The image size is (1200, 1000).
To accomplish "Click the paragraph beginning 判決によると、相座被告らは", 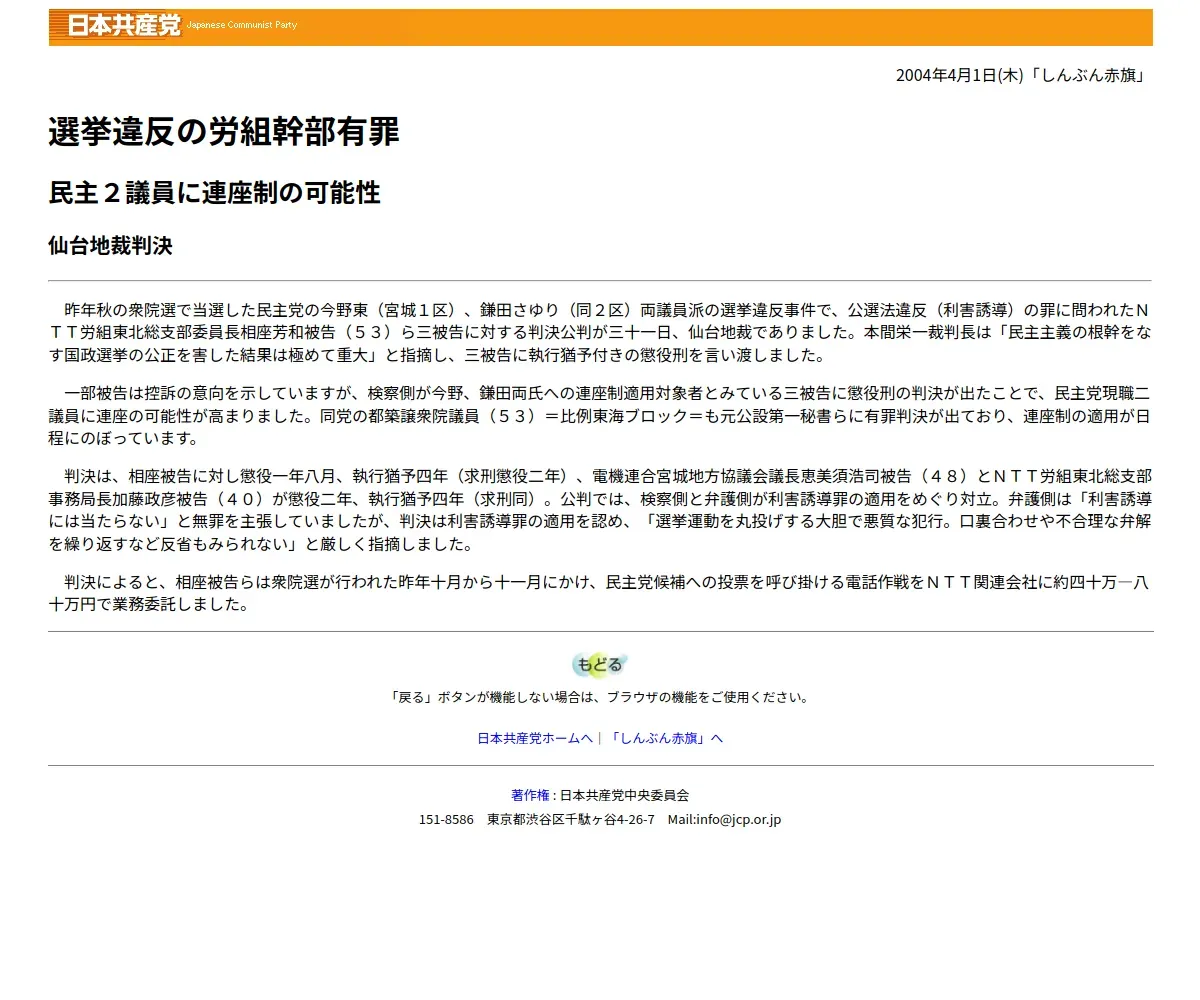I will coord(600,593).
